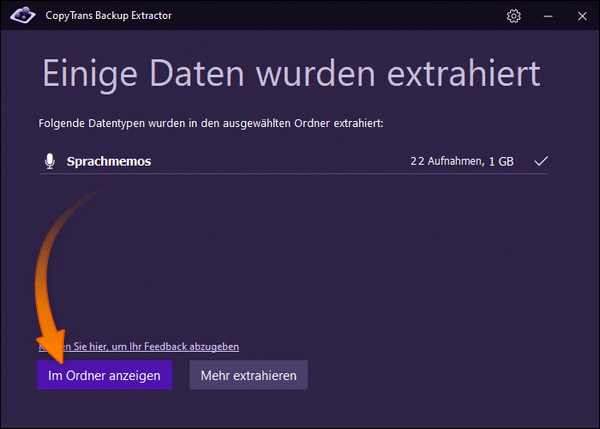Select the 'Sprachmemos' row label
The height and width of the screenshot is (429, 600).
pos(109,161)
